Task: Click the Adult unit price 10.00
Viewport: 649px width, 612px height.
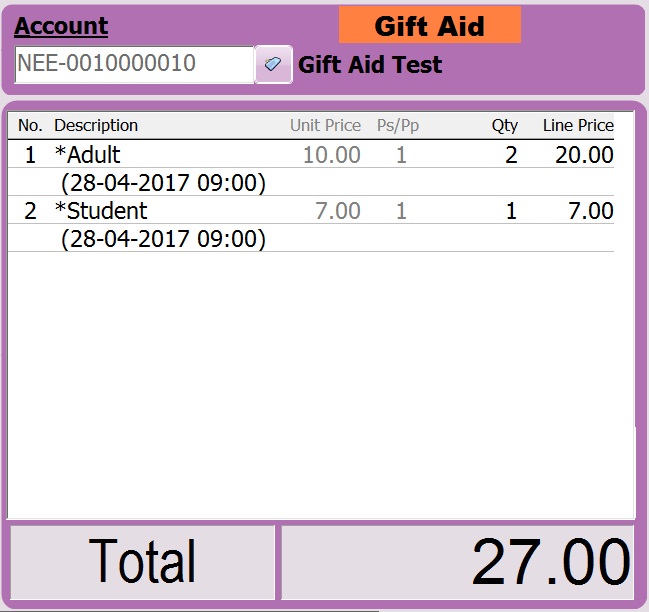Action: (332, 155)
